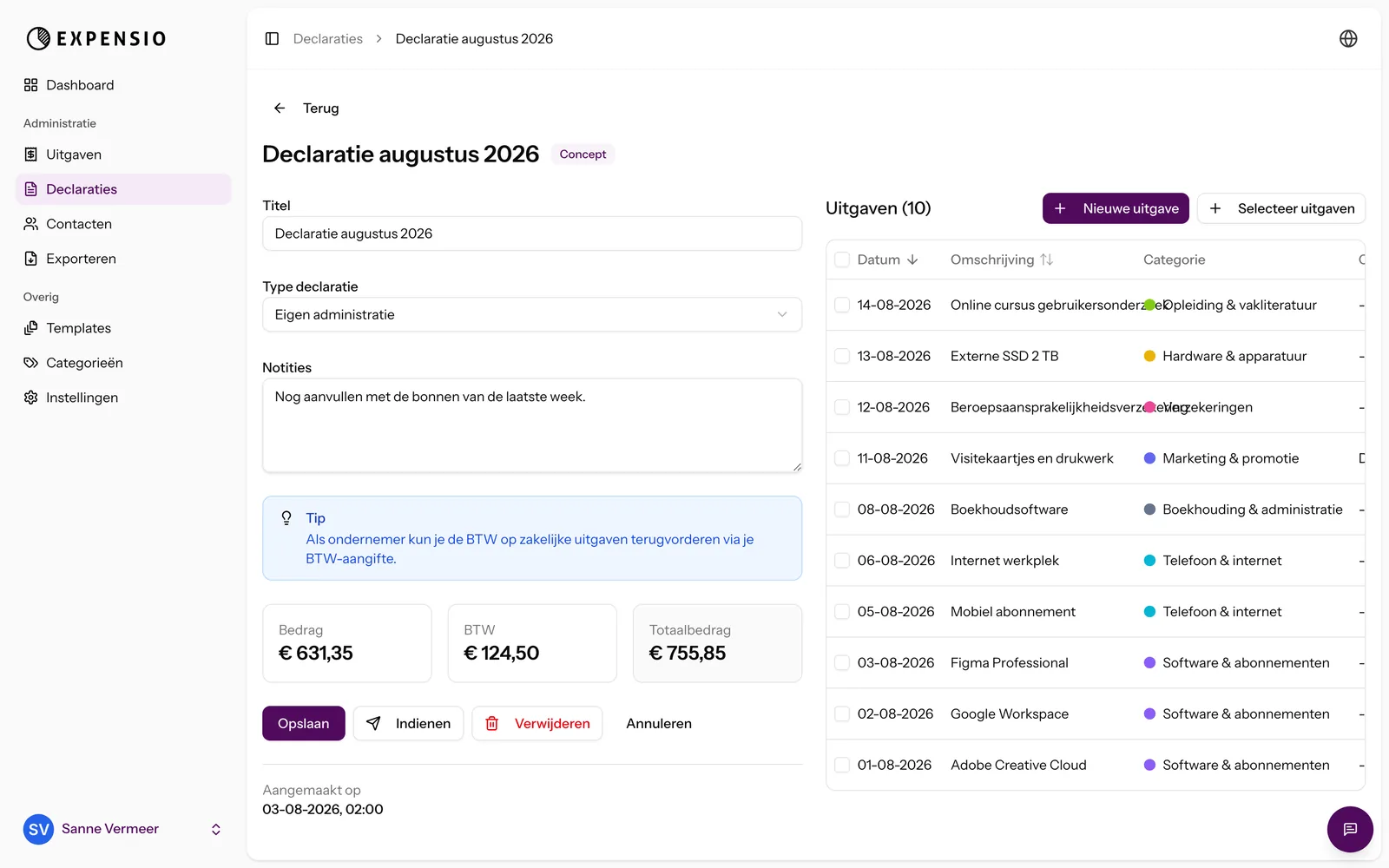Click the green Opleiding & vakliteratuur color dot
The height and width of the screenshot is (868, 1389).
[1149, 305]
